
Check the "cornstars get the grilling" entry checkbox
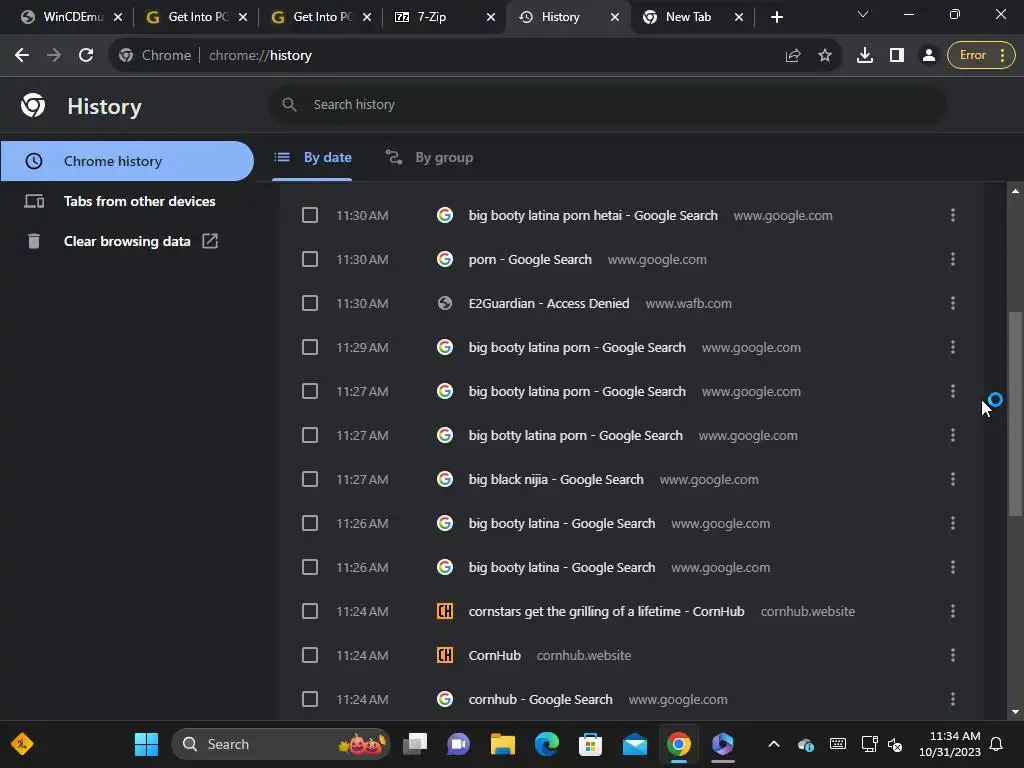point(310,611)
